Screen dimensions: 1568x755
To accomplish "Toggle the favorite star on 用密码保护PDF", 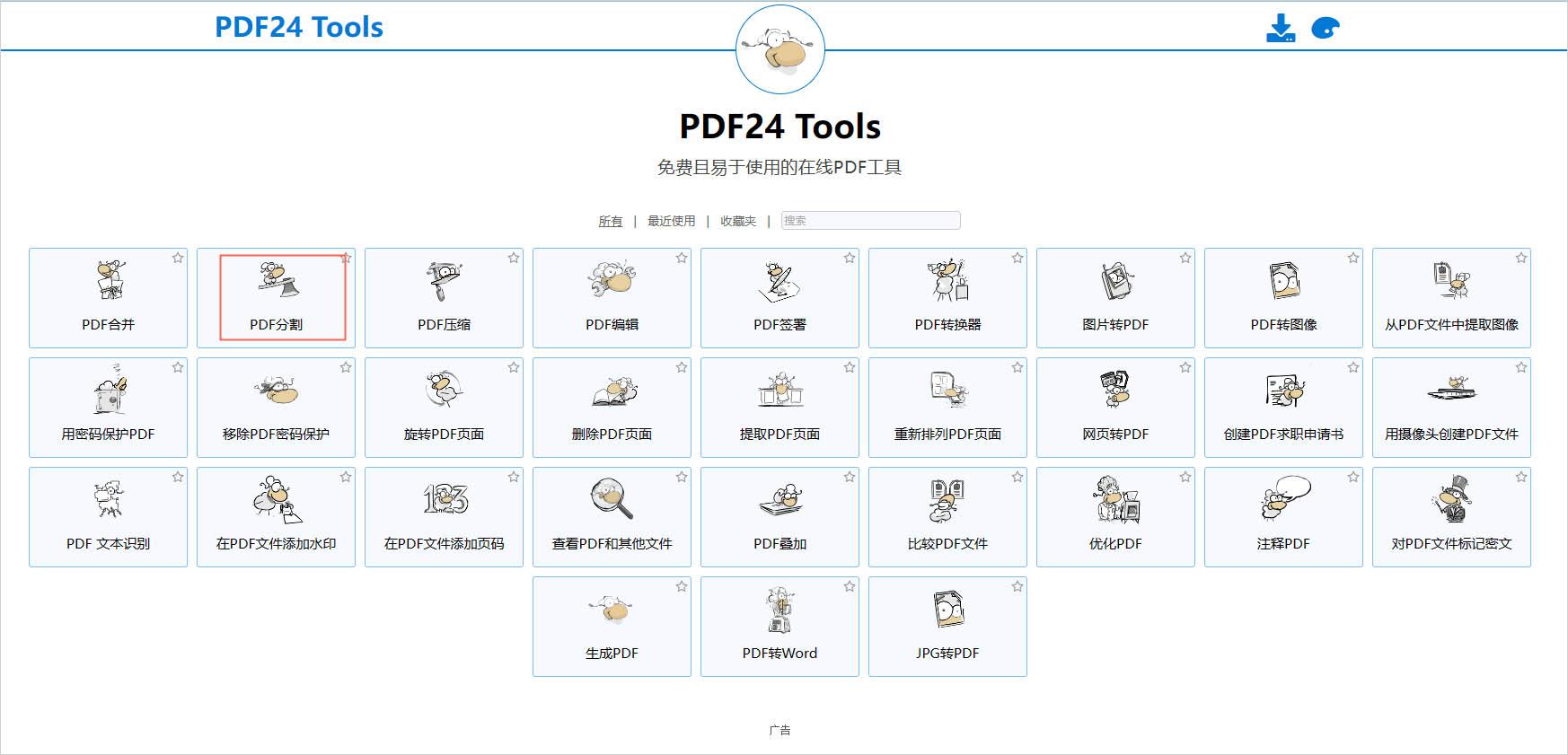I will pyautogui.click(x=178, y=367).
